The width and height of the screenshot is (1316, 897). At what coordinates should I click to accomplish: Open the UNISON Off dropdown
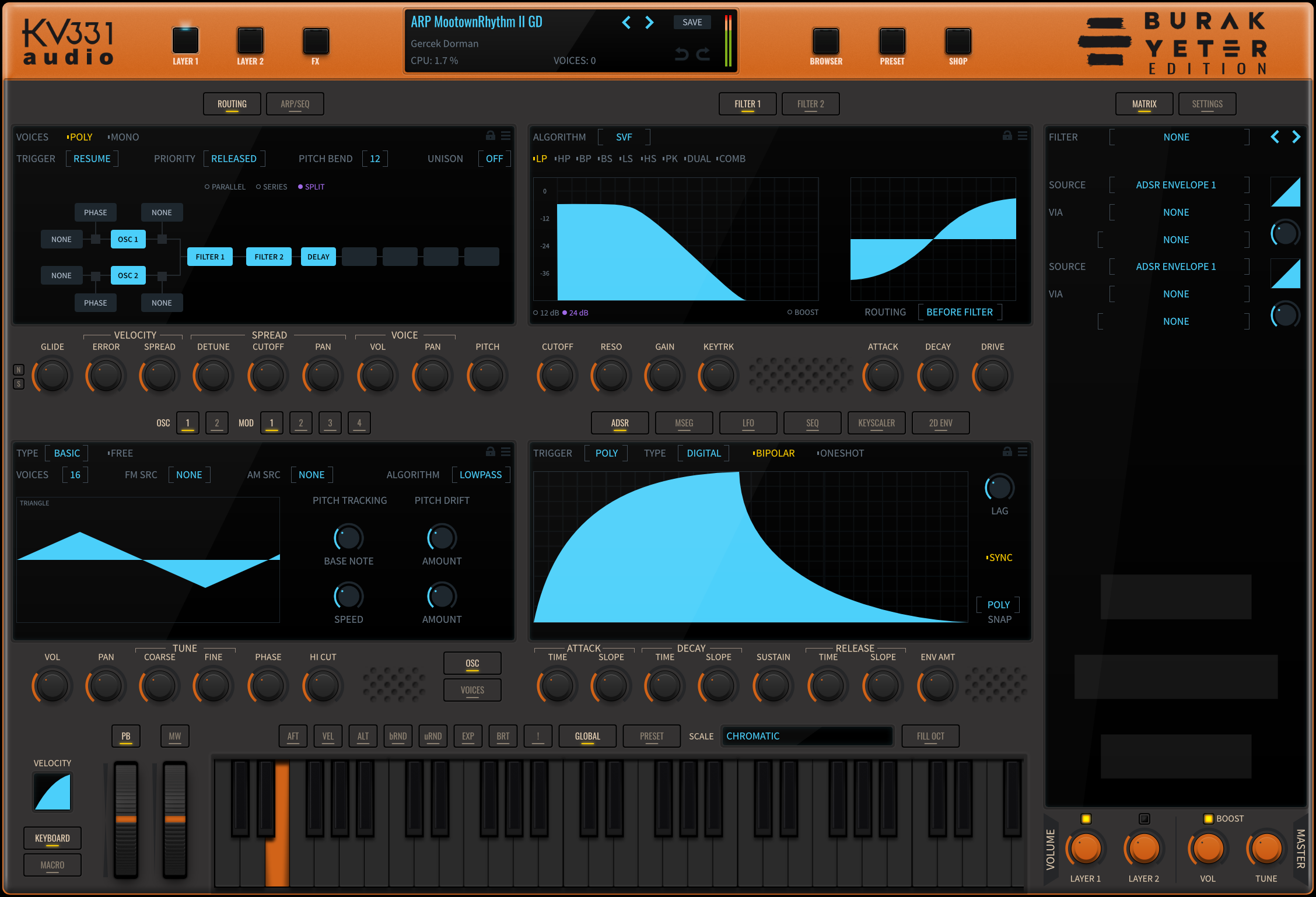click(x=495, y=159)
